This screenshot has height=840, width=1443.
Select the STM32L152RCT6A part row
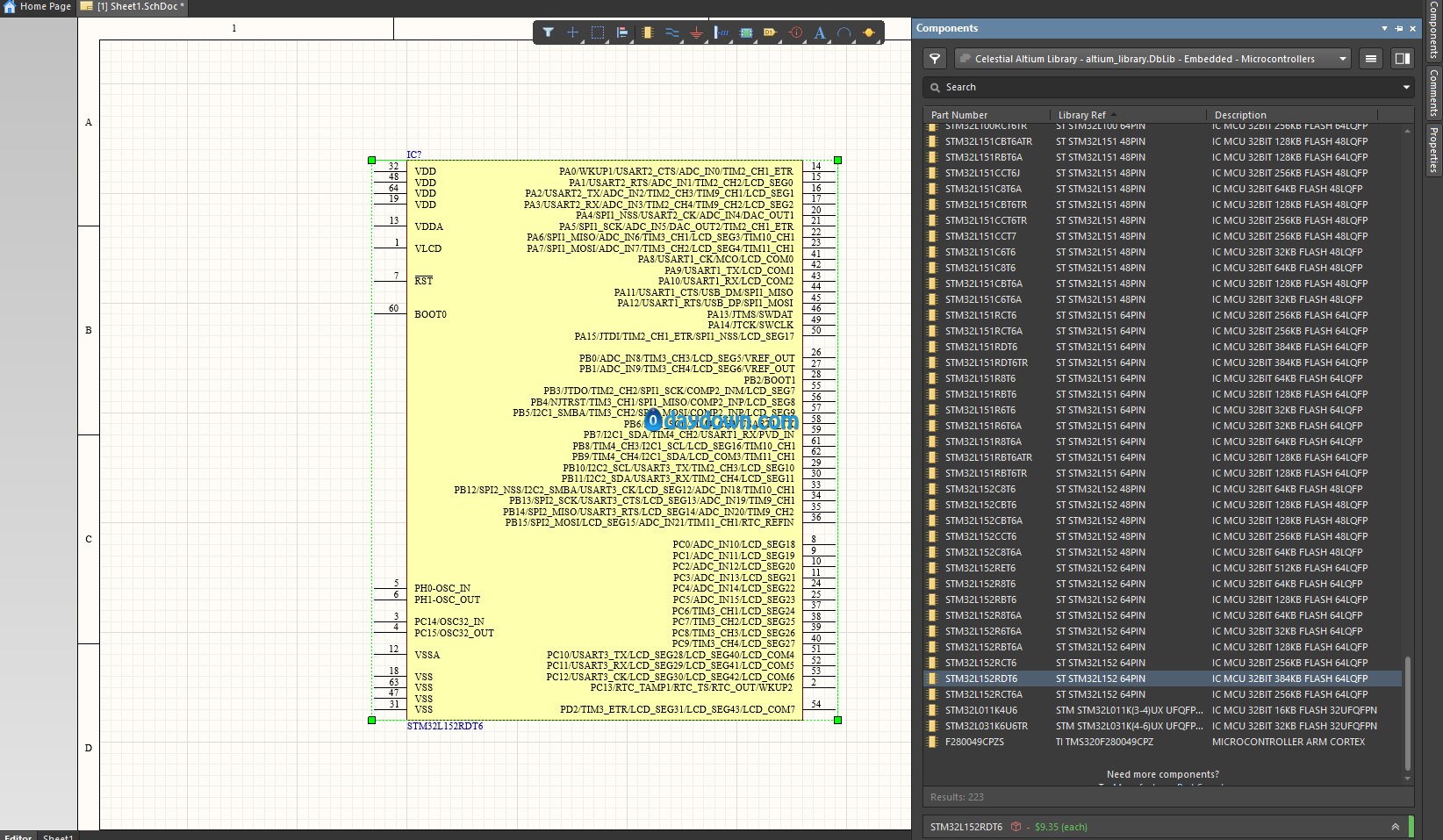[x=1163, y=694]
